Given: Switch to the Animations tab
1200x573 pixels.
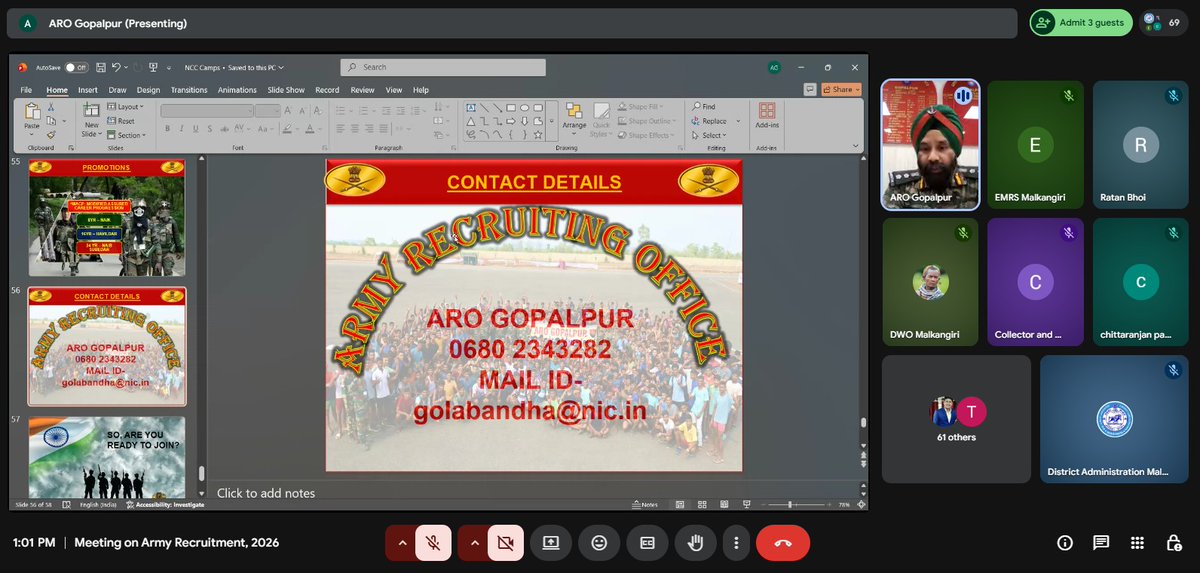Looking at the screenshot, I should (237, 90).
